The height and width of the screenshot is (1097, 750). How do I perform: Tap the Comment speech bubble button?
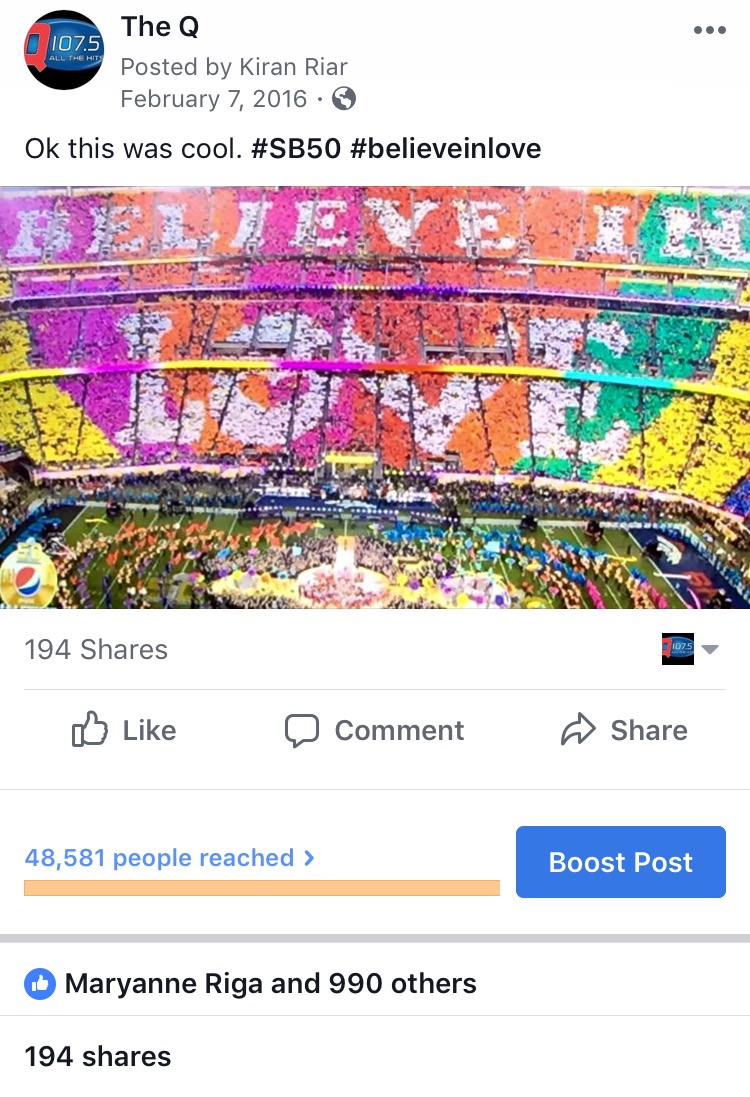click(374, 731)
